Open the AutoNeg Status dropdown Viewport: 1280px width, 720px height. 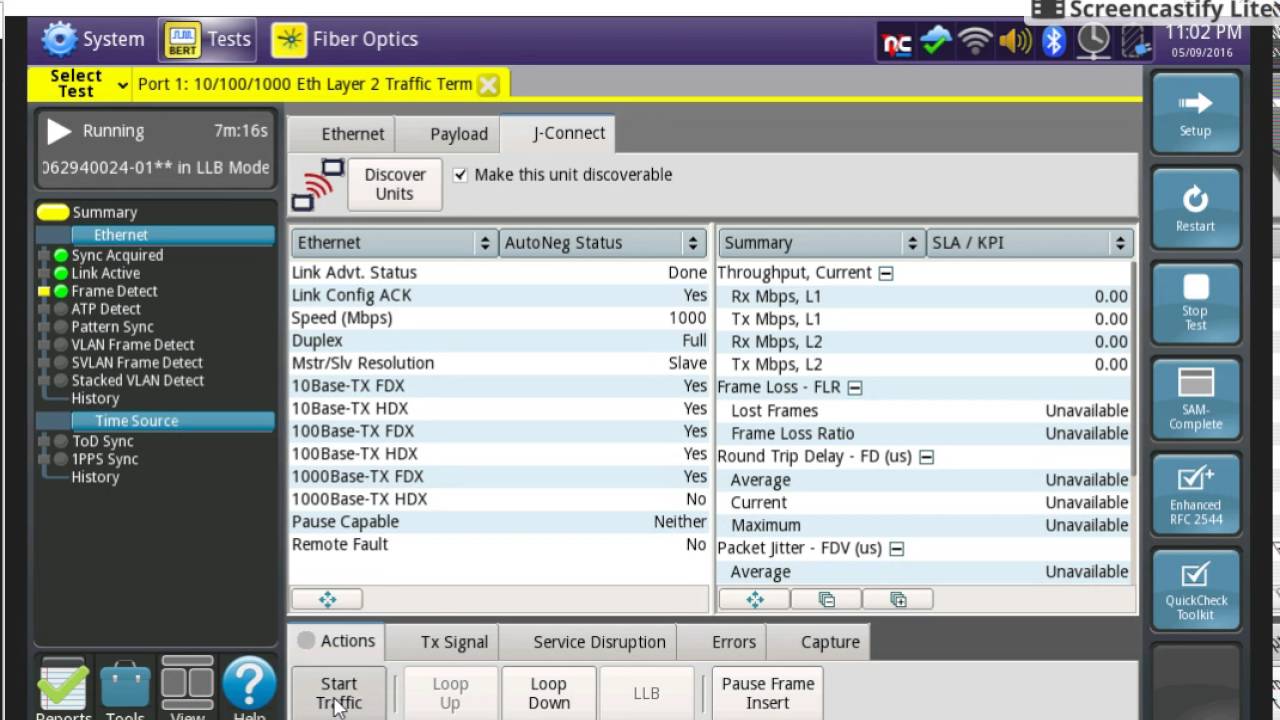(601, 243)
